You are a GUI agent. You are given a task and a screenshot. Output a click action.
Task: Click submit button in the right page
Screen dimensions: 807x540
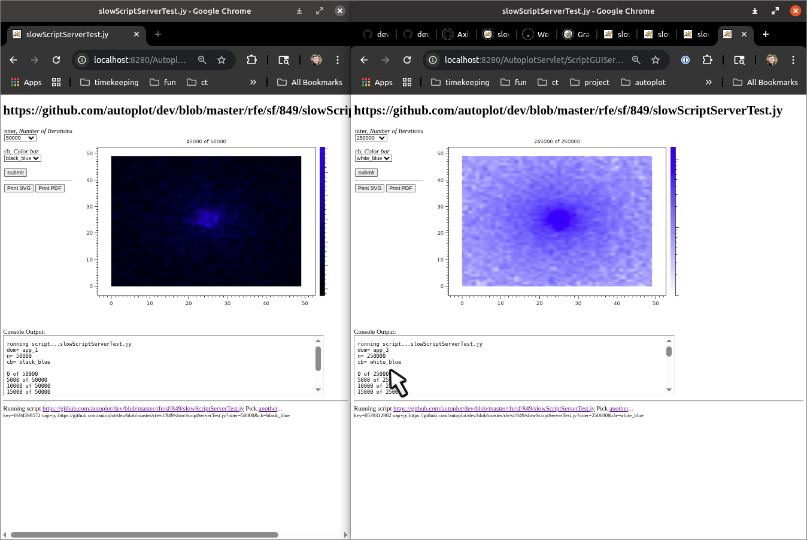[365, 172]
